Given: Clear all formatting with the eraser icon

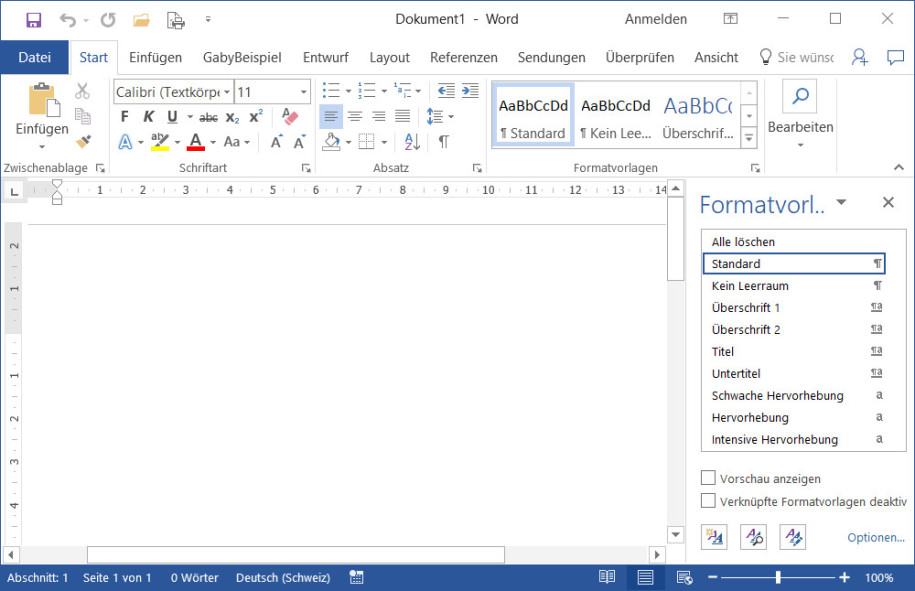Looking at the screenshot, I should coord(290,117).
